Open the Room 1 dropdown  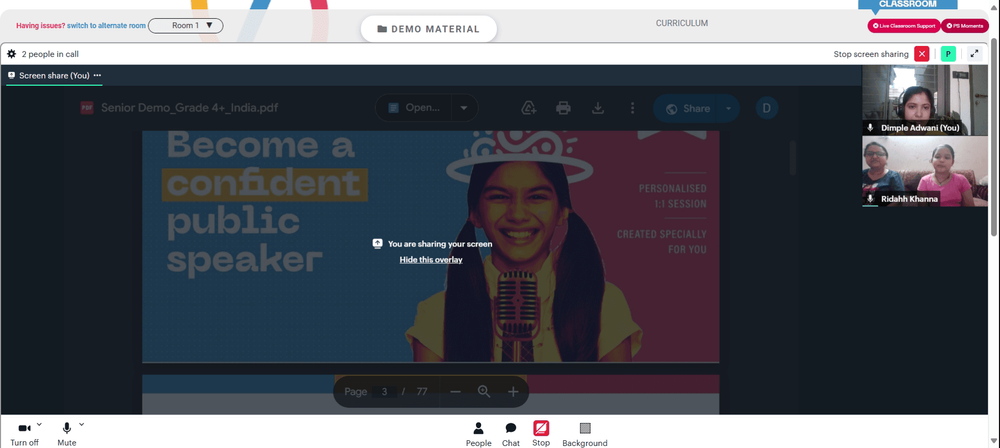pyautogui.click(x=186, y=26)
